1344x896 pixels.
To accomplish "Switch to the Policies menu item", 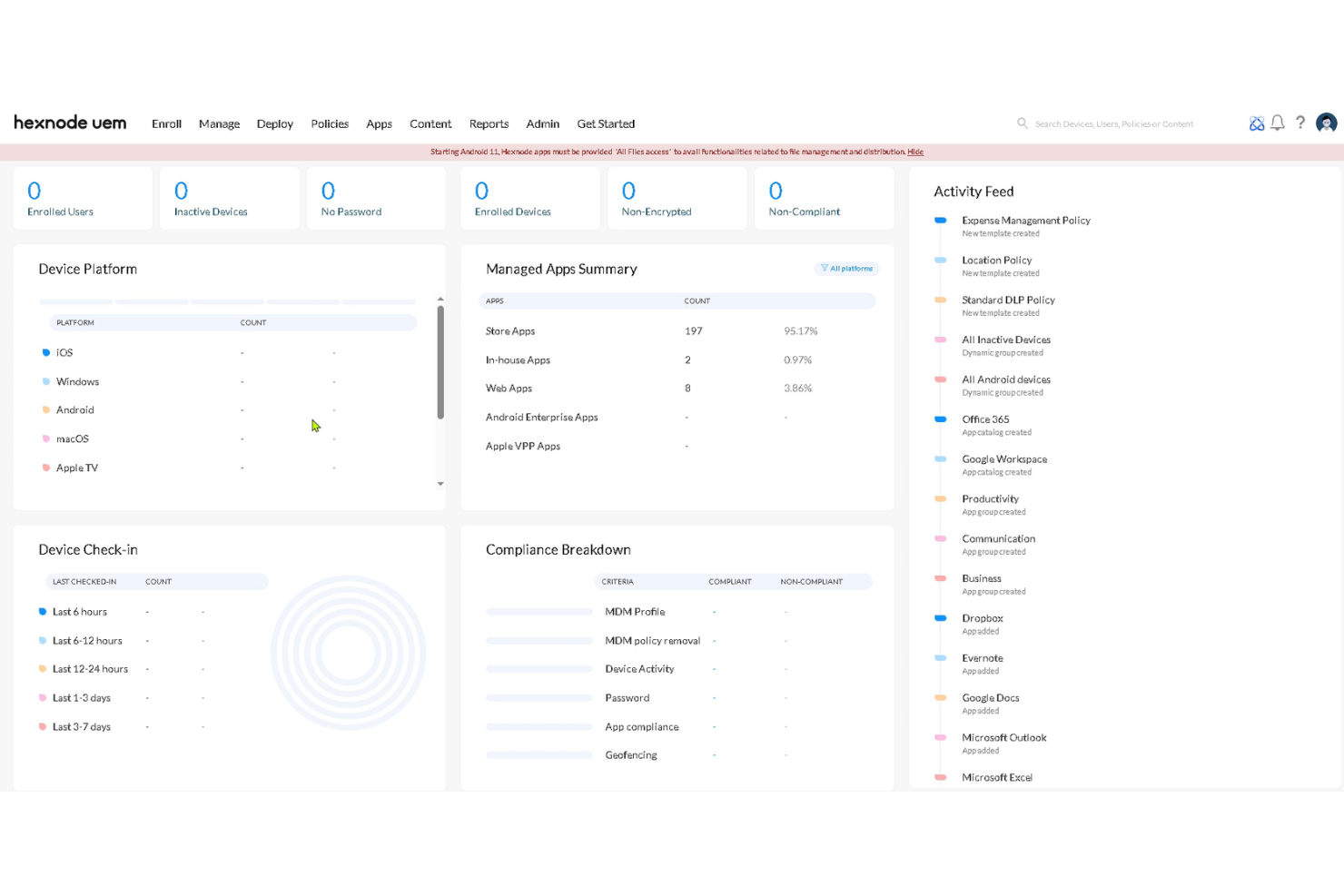I will point(329,123).
